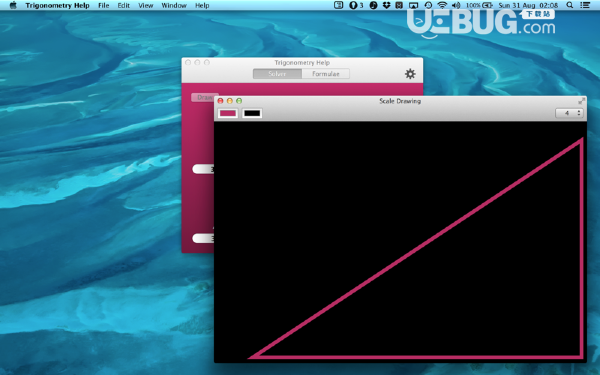Close the Scale Drawing window
The width and height of the screenshot is (600, 375).
click(x=220, y=101)
